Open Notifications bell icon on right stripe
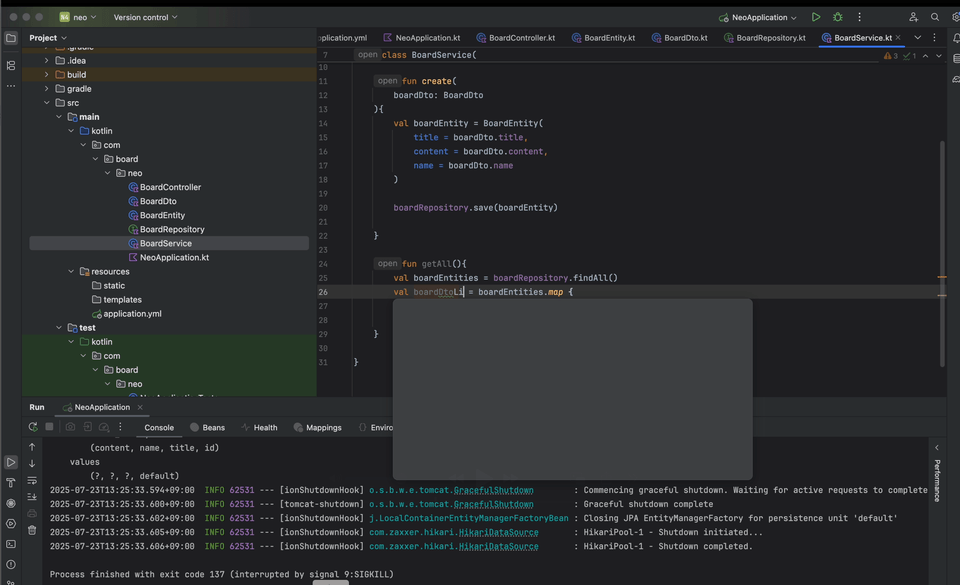 (x=956, y=38)
